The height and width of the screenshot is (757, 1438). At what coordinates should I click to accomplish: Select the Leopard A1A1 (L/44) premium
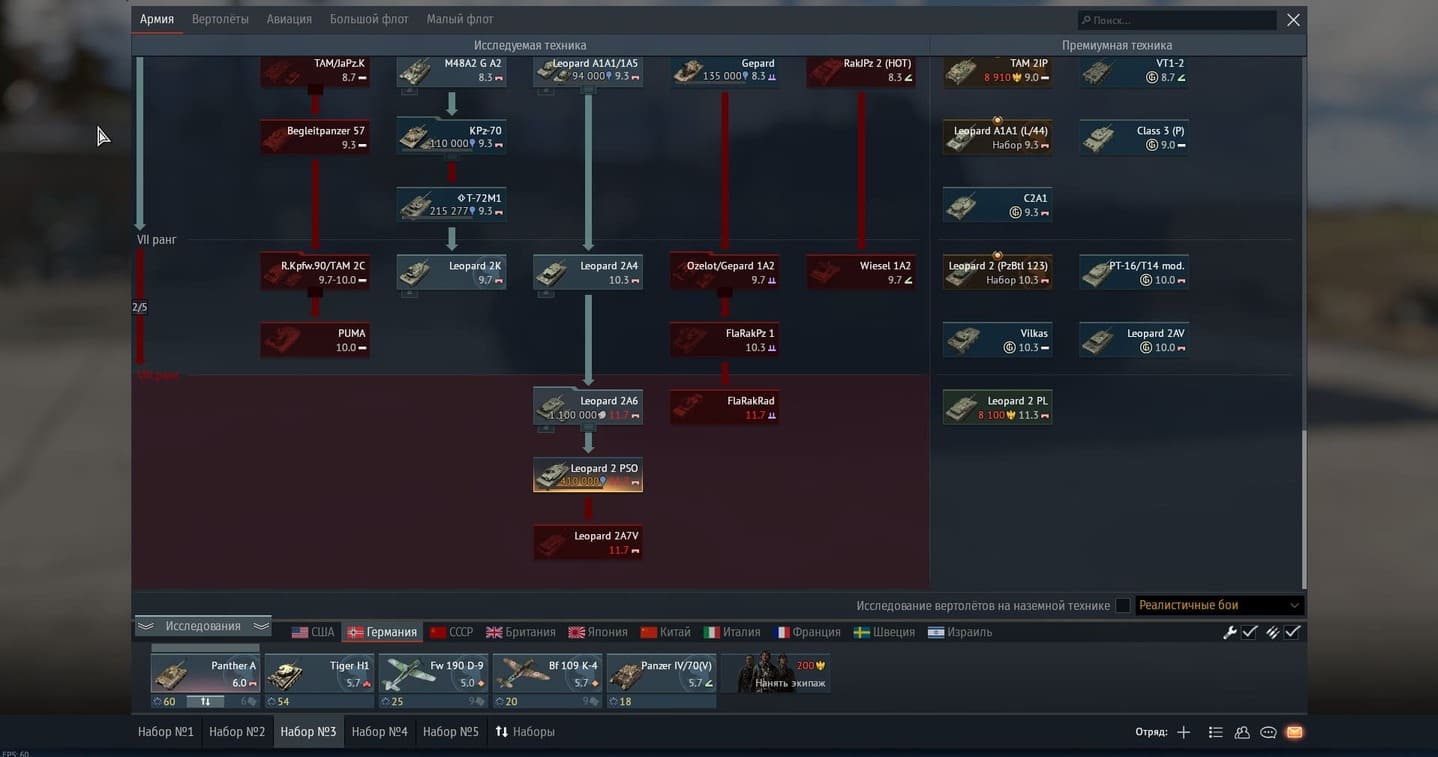tap(997, 138)
